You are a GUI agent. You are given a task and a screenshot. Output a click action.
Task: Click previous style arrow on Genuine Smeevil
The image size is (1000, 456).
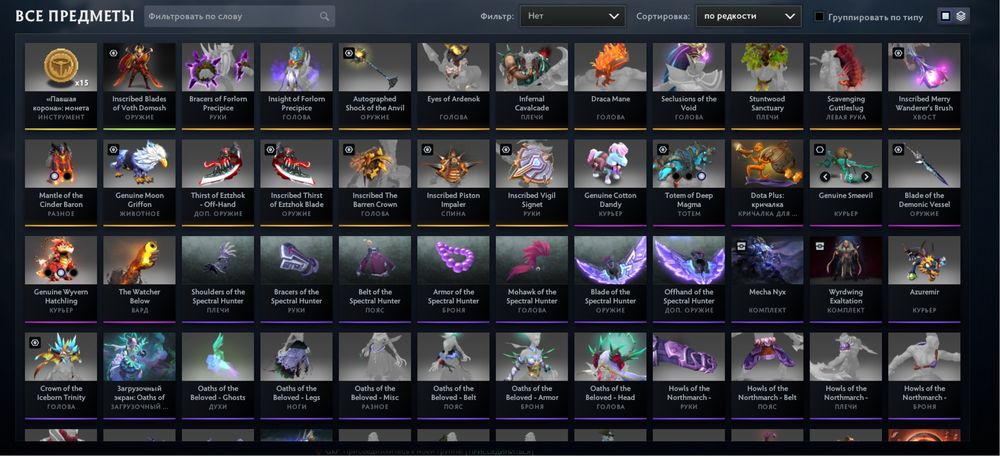click(825, 177)
